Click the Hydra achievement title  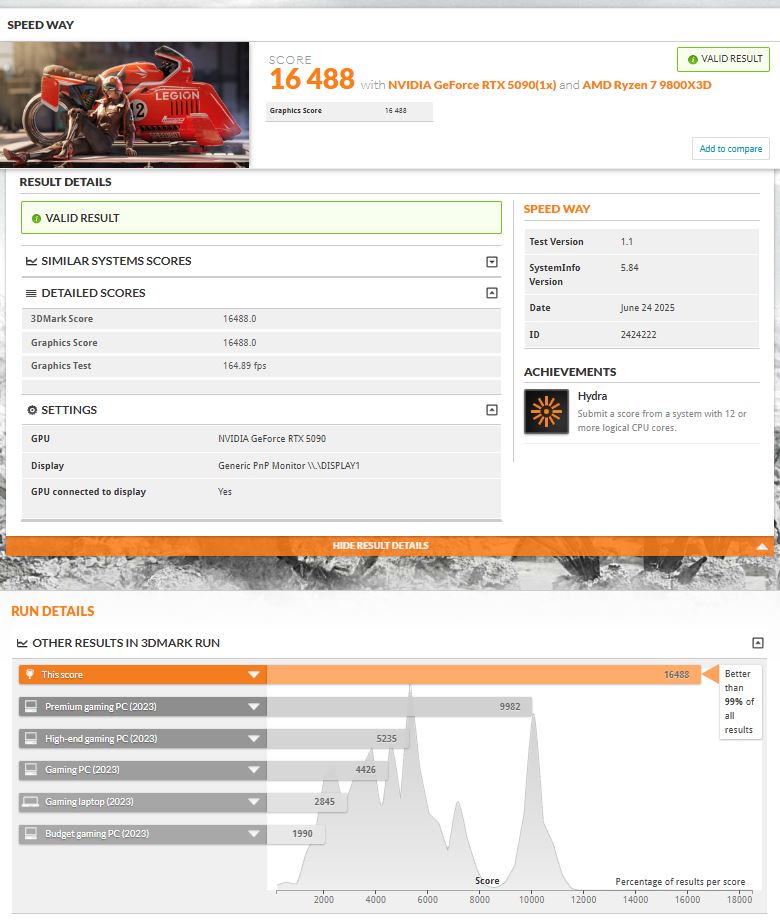(592, 396)
